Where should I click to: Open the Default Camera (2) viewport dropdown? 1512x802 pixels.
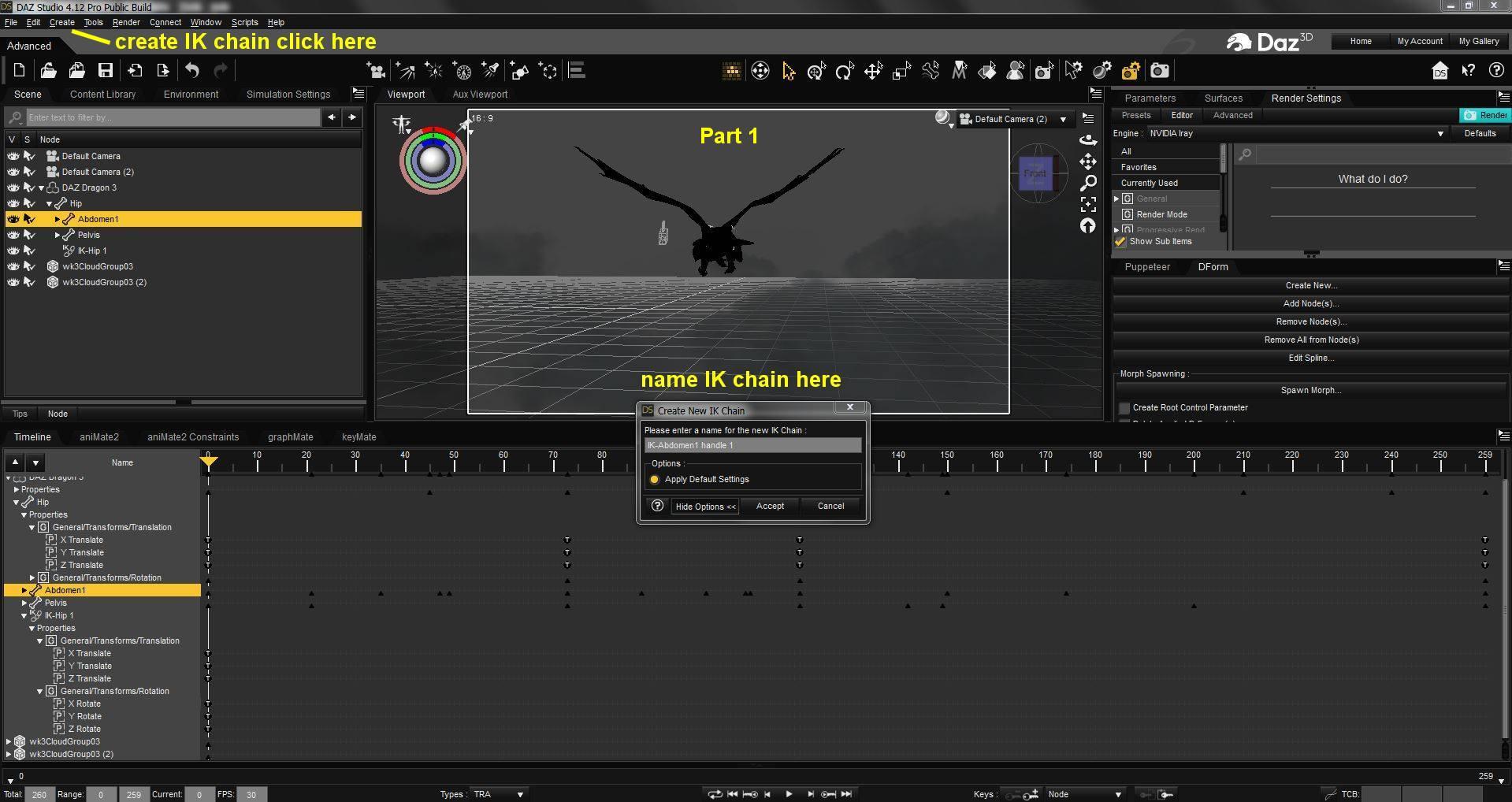[x=1014, y=120]
